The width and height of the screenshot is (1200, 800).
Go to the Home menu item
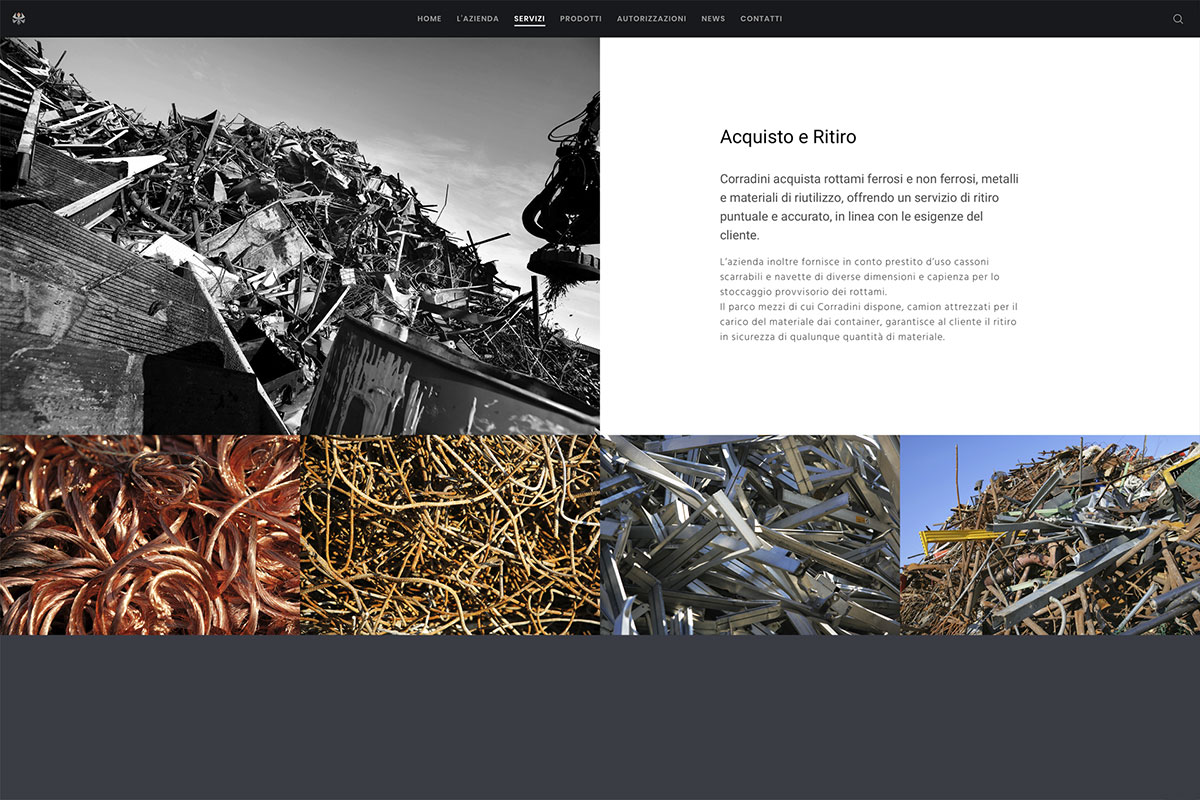(x=429, y=19)
